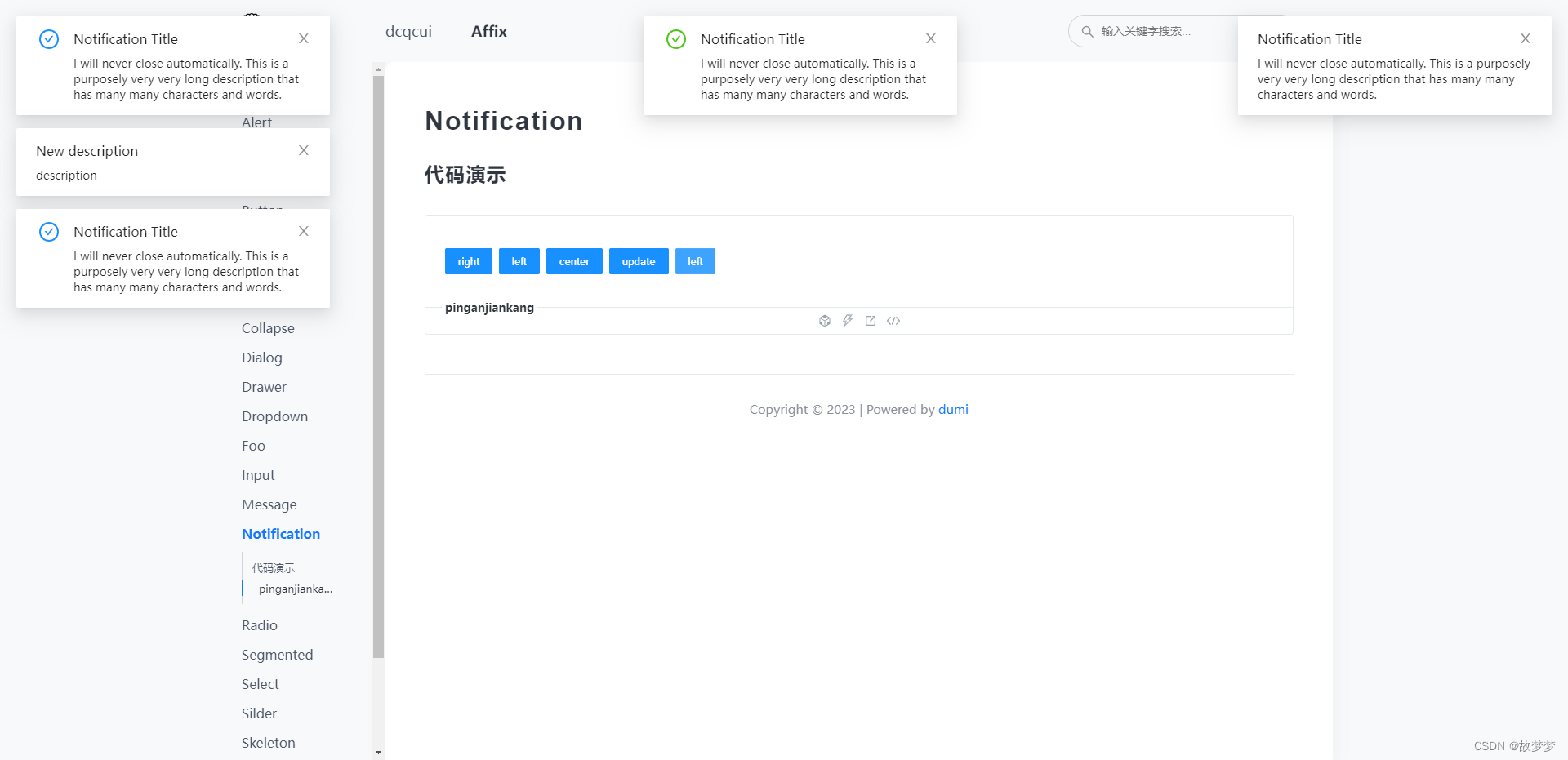Click sidebar scrollbar up arrow
Screen dimensions: 1568x760
point(378,70)
